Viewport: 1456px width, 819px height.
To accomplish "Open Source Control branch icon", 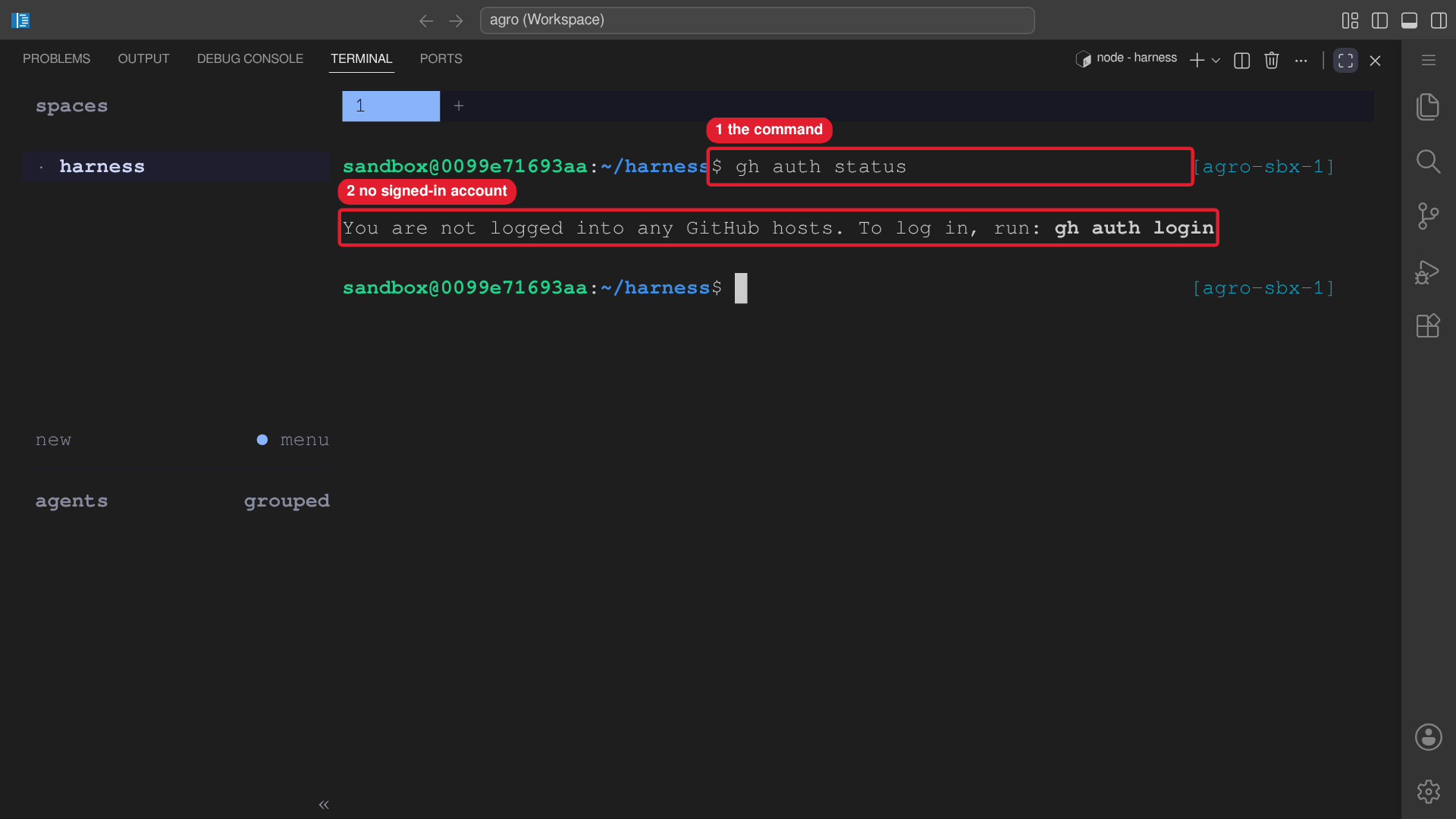I will tap(1428, 216).
